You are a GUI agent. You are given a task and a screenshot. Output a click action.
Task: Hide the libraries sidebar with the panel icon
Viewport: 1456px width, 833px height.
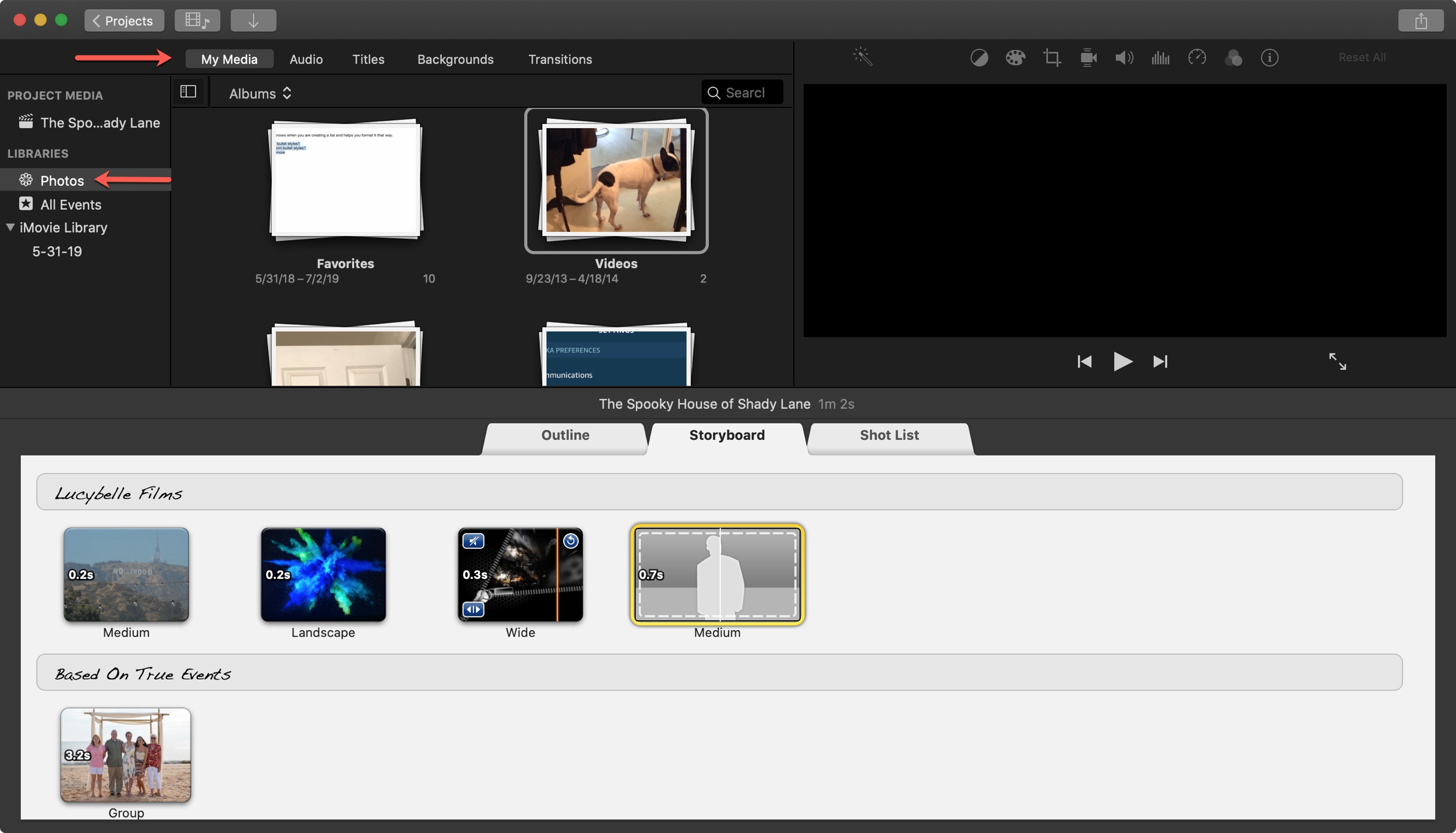[188, 91]
